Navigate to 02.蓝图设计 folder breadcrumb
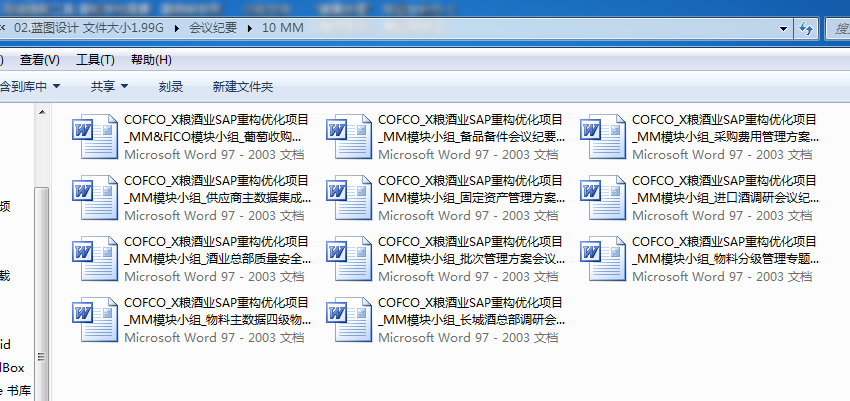850x401 pixels. 89,28
